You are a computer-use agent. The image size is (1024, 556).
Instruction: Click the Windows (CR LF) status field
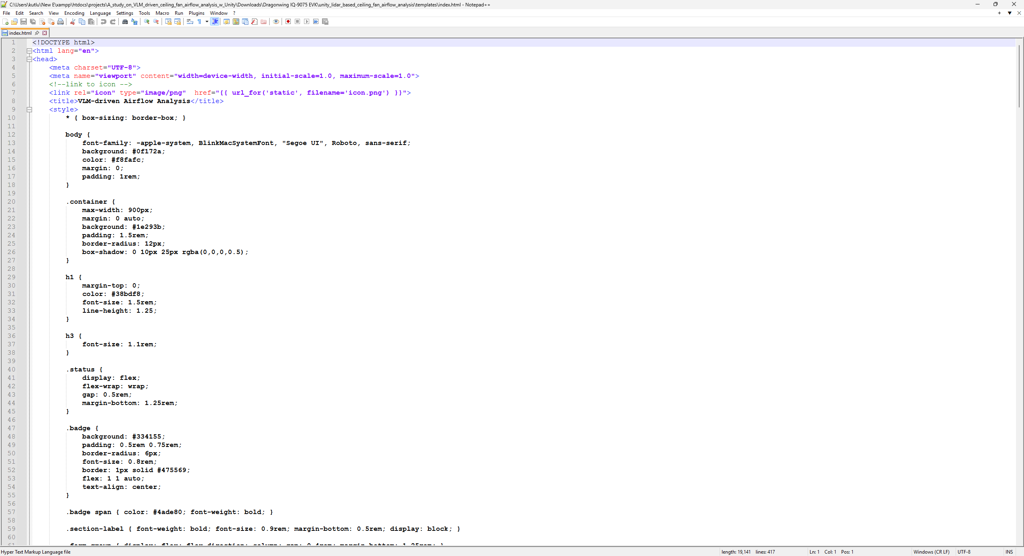pyautogui.click(x=931, y=552)
